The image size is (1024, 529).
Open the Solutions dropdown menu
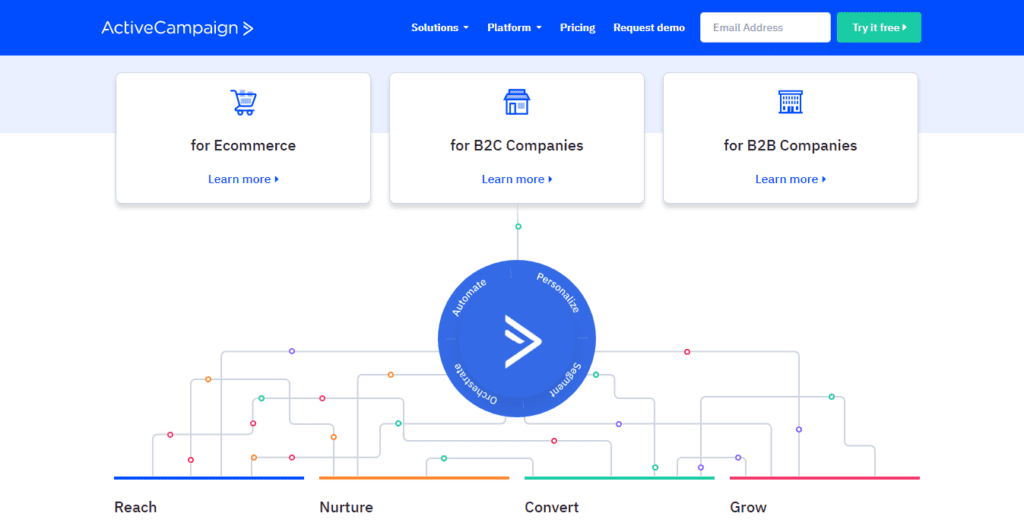tap(440, 27)
